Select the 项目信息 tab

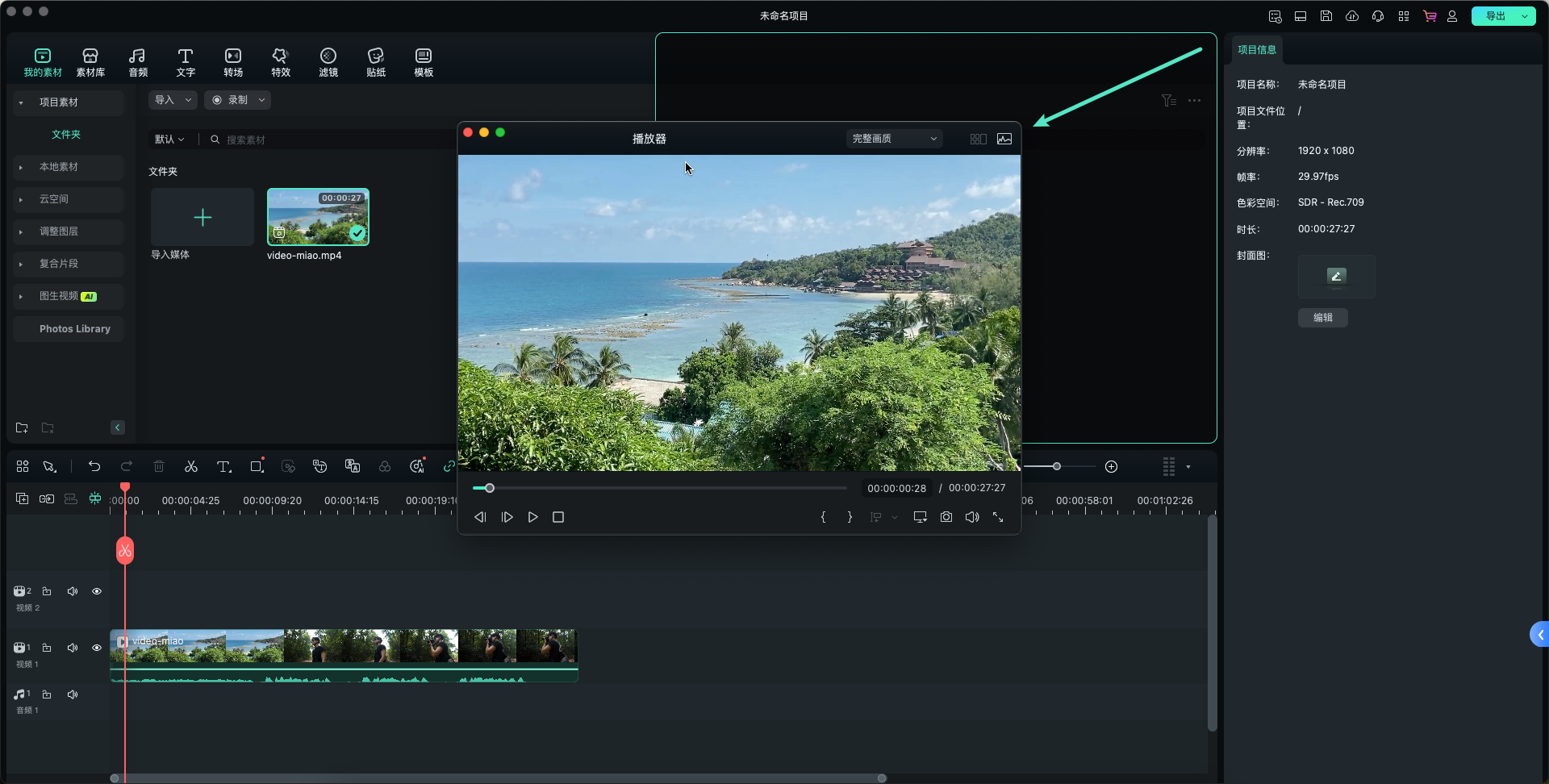tap(1256, 50)
